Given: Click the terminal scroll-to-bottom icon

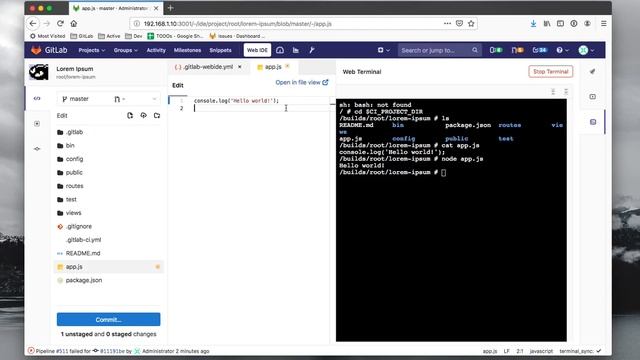Looking at the screenshot, I should click(x=566, y=92).
